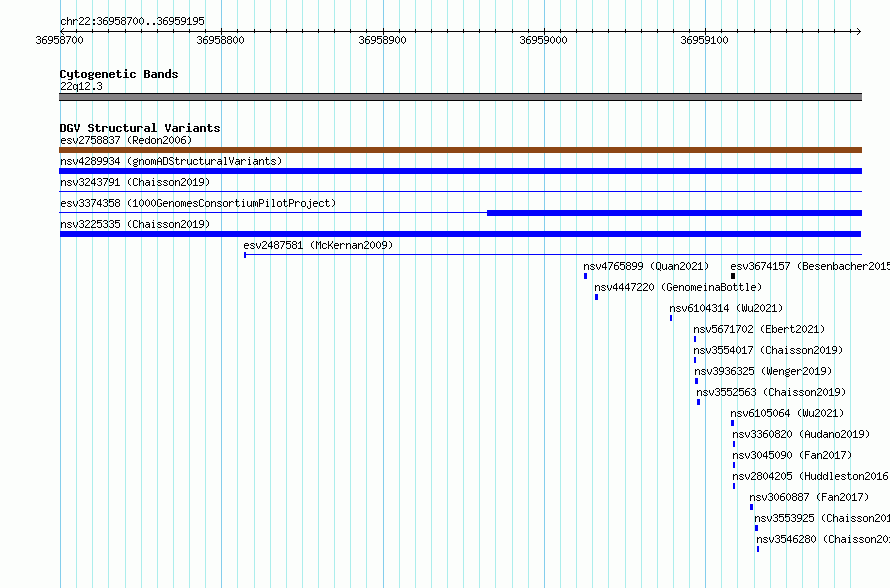This screenshot has height=588, width=890.
Task: Open variant nsv3225335 (Chaisson2019) label
Action: [135, 224]
